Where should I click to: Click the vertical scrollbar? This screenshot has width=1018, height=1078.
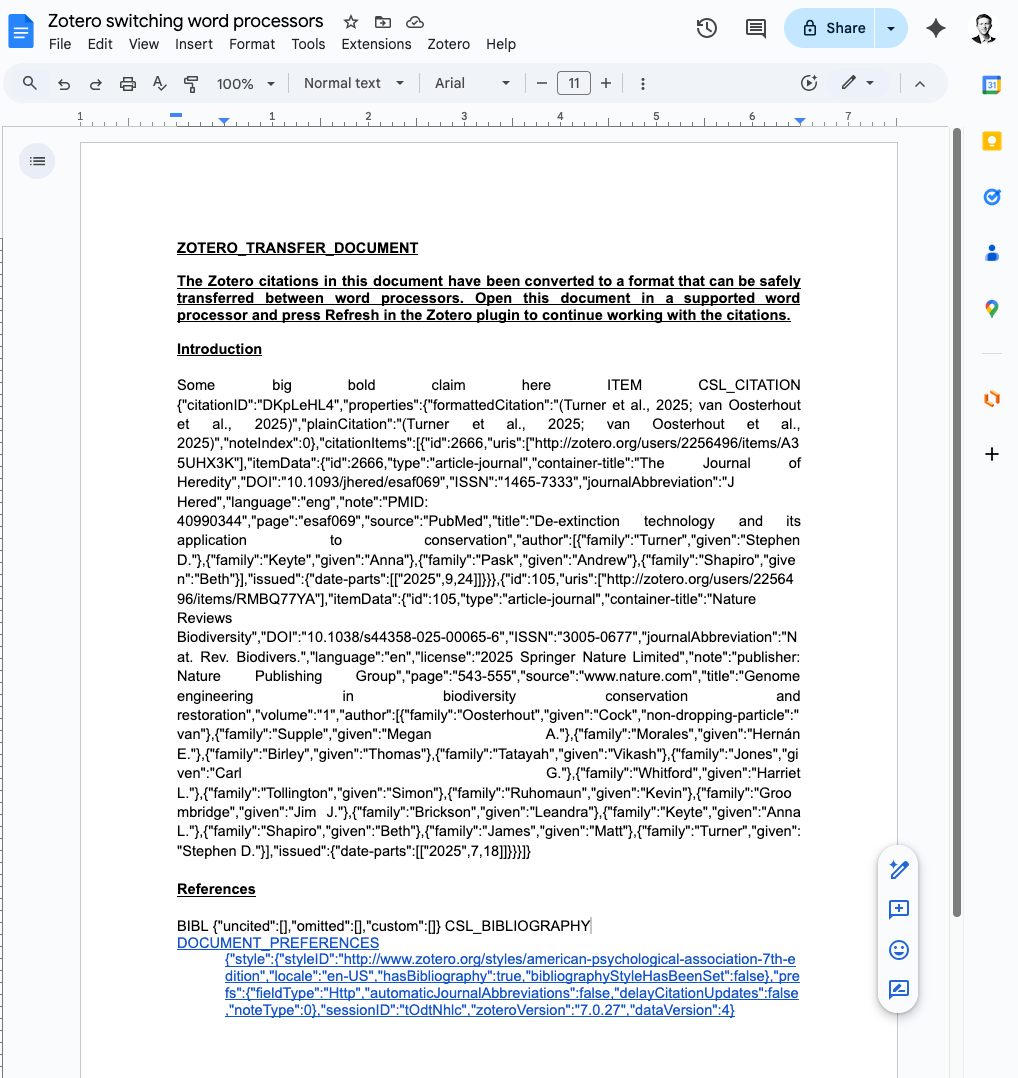[956, 522]
